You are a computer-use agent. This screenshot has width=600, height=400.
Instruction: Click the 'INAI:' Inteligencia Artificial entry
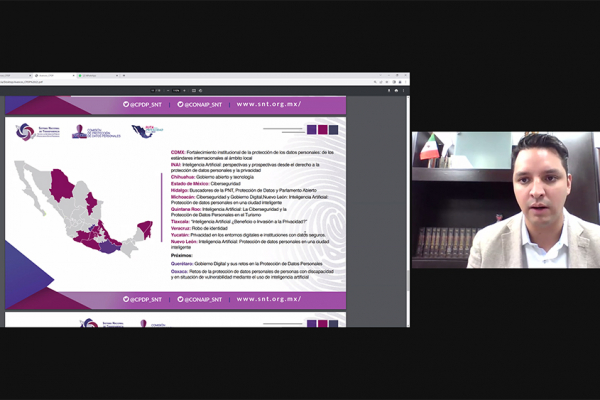click(x=245, y=167)
